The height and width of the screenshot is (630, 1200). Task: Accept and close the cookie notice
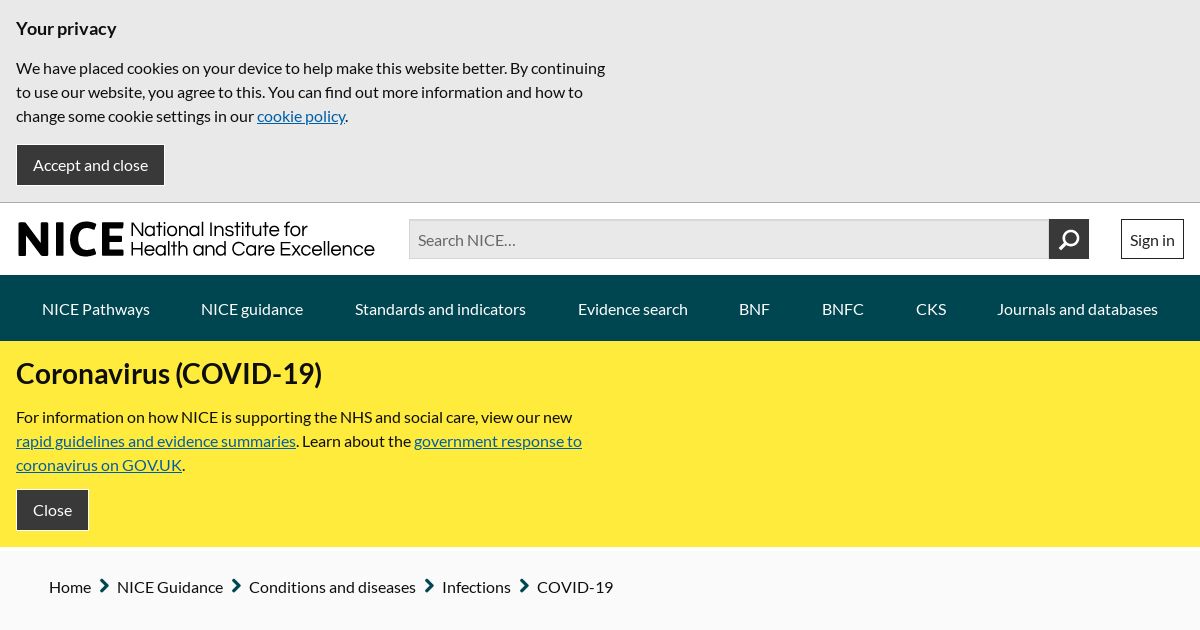pos(90,165)
